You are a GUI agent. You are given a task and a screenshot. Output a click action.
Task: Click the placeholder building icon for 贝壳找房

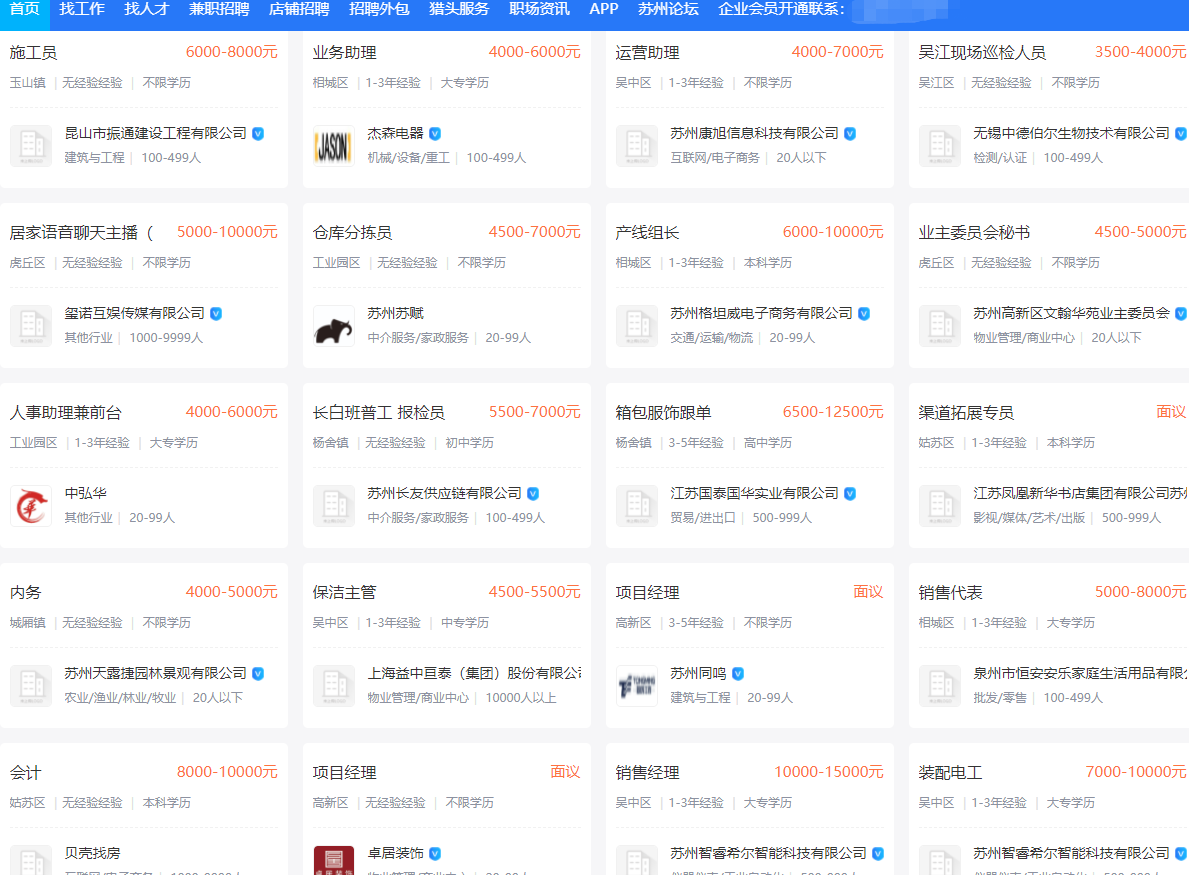tap(31, 859)
